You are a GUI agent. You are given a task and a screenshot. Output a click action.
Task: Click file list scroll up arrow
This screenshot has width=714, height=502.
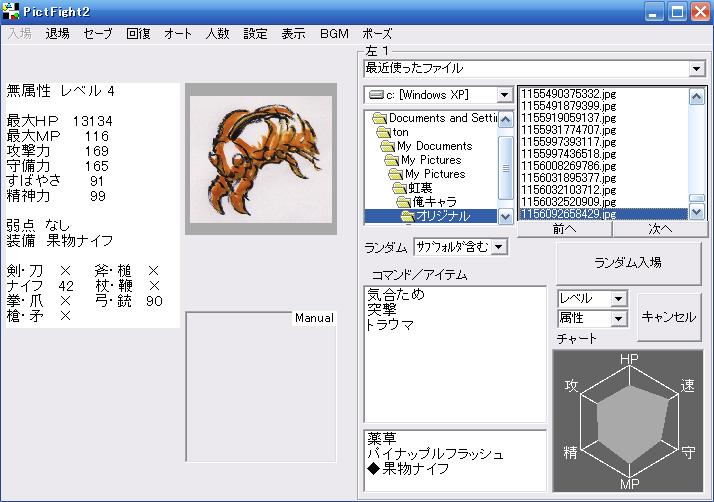696,96
